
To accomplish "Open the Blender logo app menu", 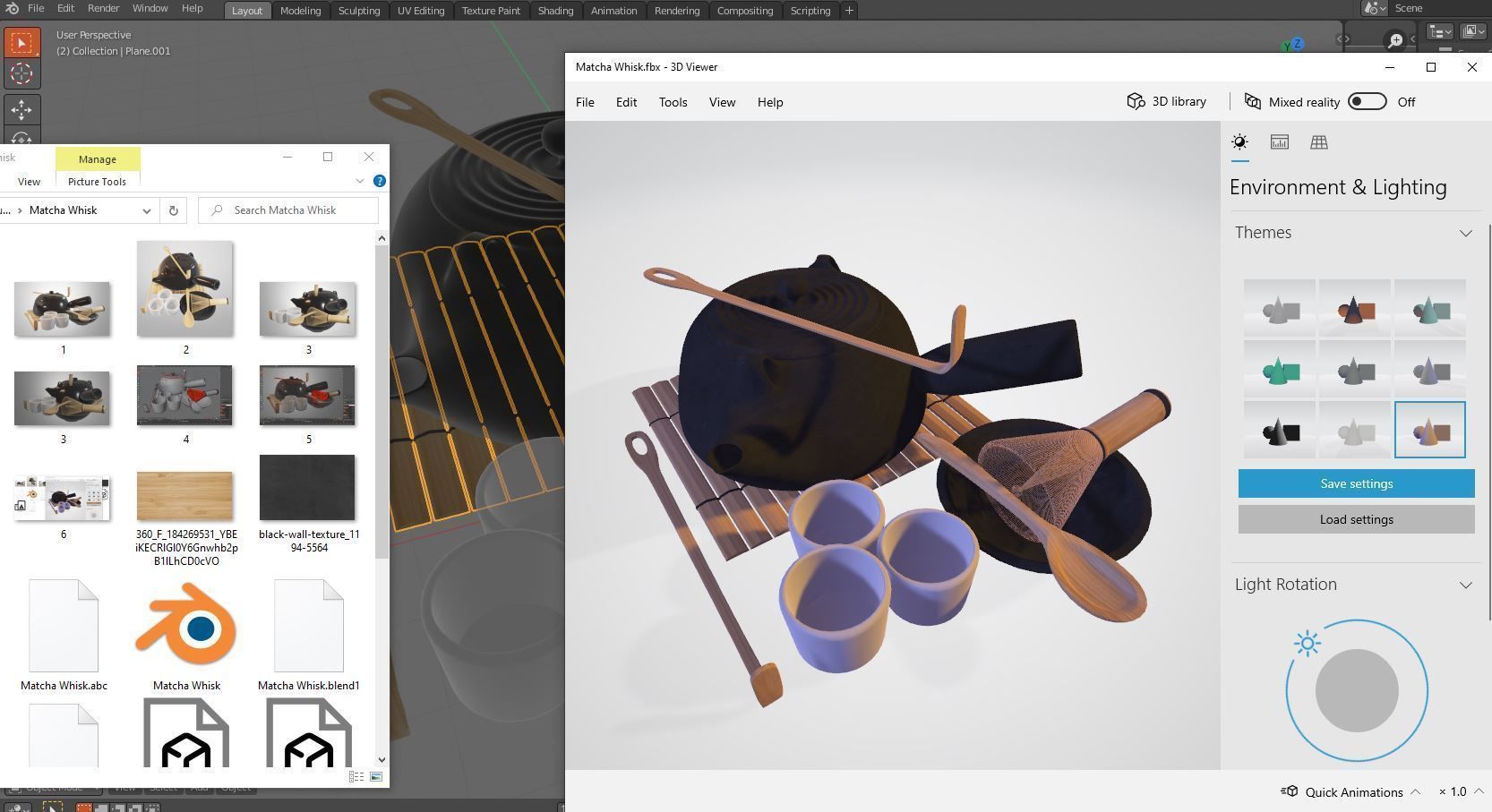I will 13,8.
